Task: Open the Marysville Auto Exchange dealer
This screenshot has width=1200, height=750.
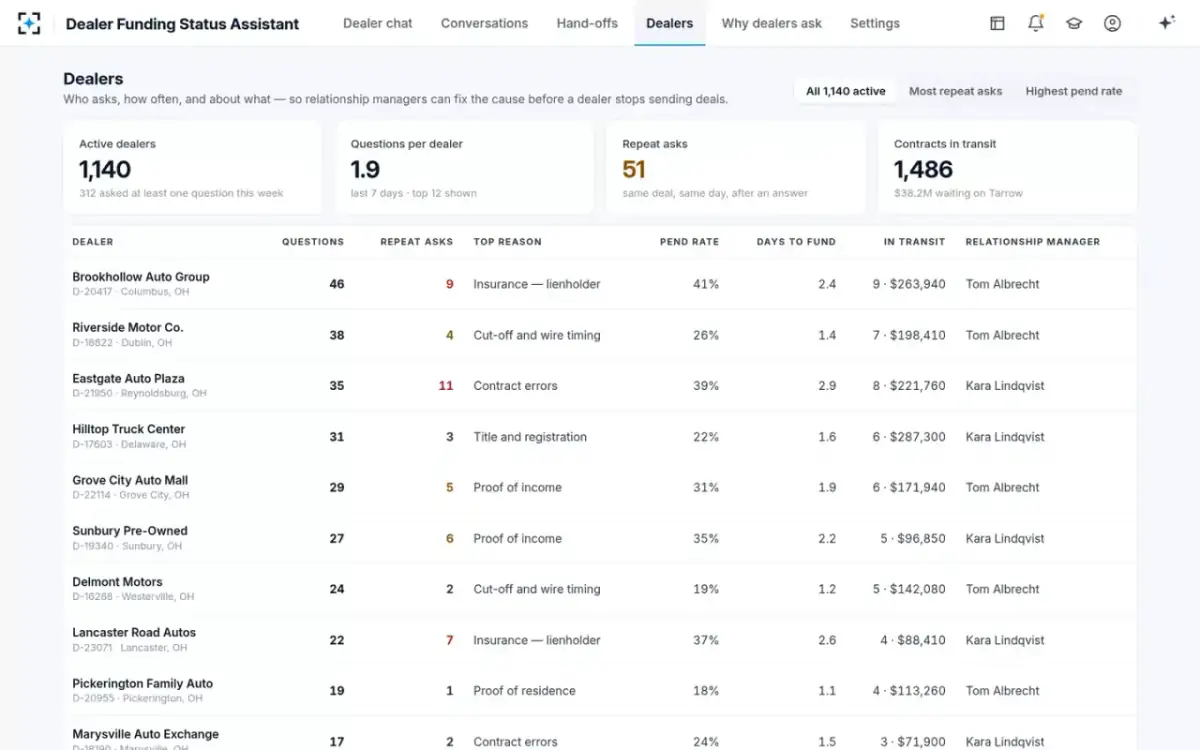Action: tap(145, 734)
